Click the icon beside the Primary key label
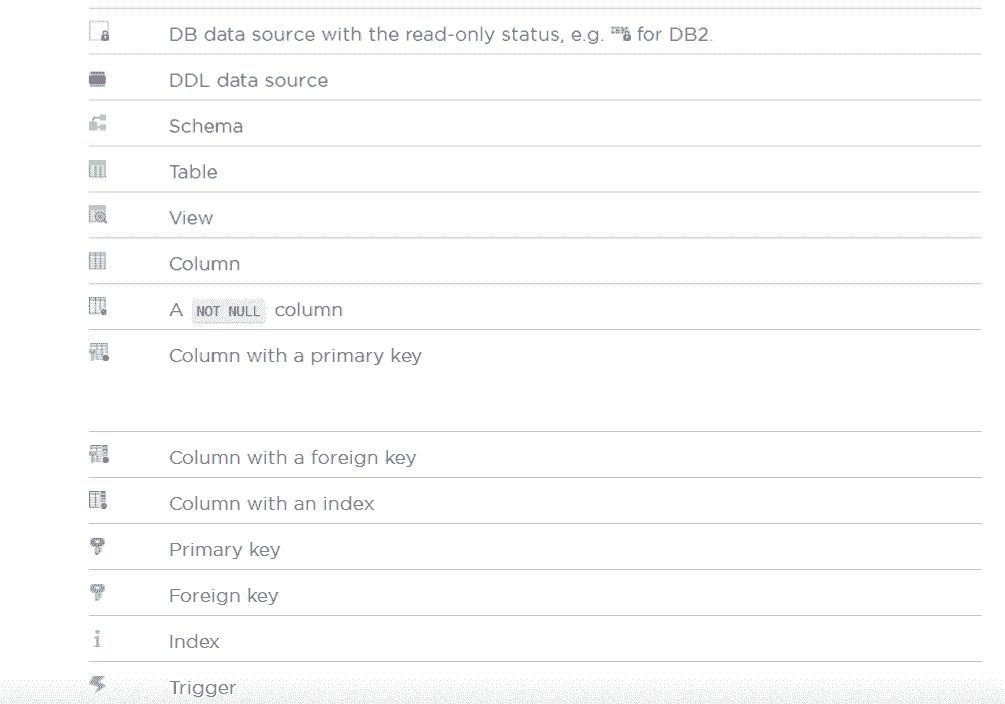This screenshot has width=1005, height=704. 97,548
